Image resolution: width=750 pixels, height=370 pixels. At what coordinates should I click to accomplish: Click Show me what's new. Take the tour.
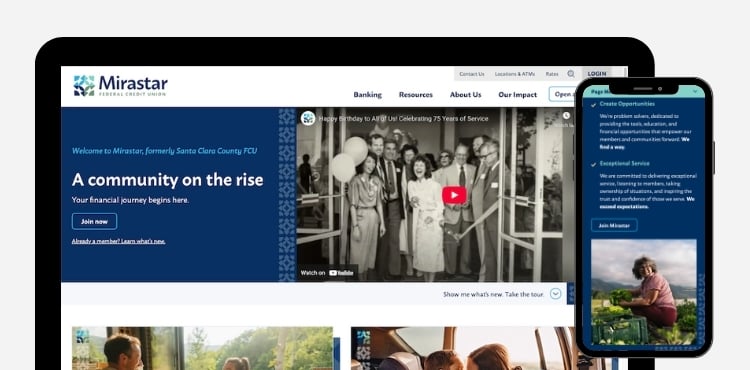[493, 294]
